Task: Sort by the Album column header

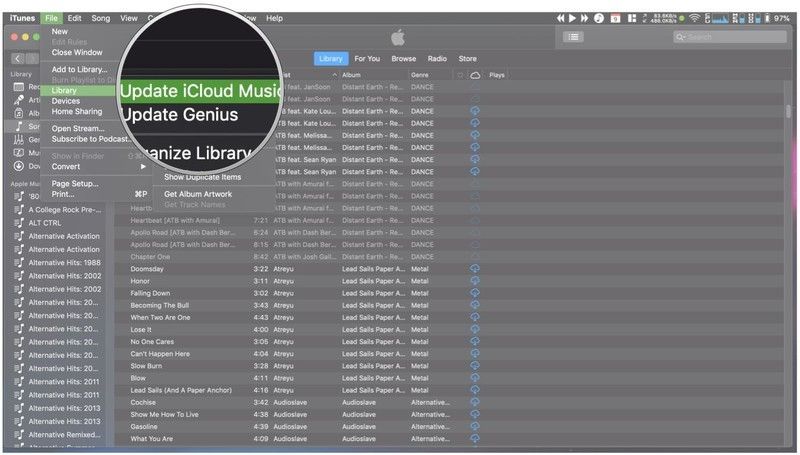Action: point(351,75)
